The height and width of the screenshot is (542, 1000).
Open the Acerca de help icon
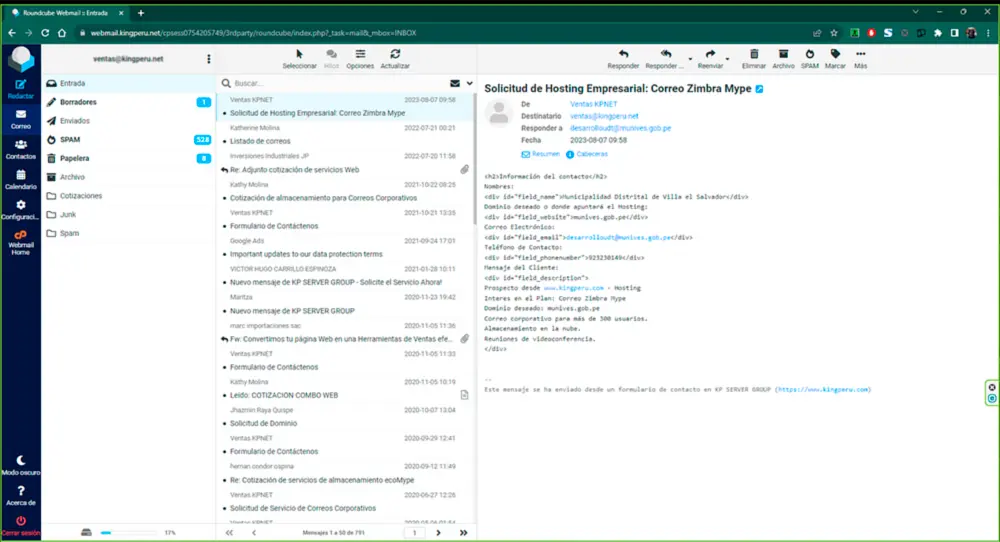tap(20, 495)
